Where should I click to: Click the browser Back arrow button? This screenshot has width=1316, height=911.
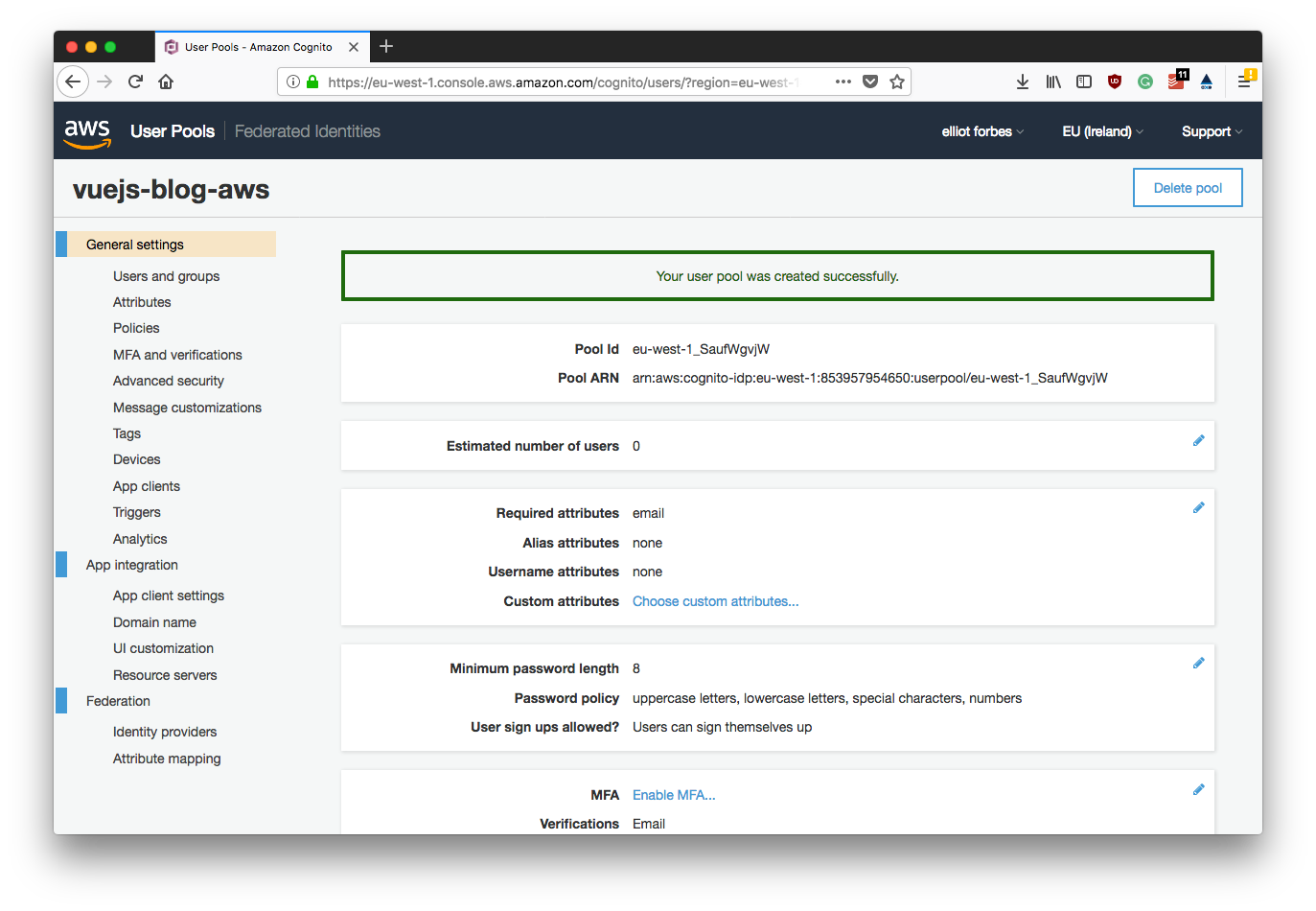[73, 82]
